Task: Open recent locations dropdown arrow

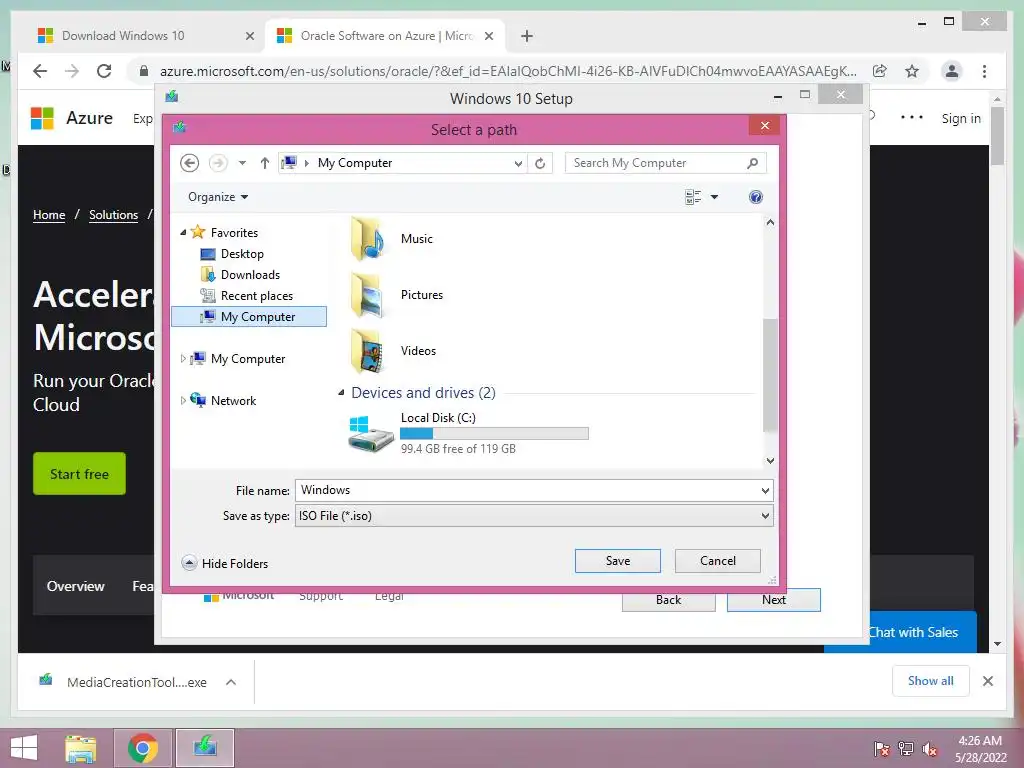Action: [x=242, y=163]
